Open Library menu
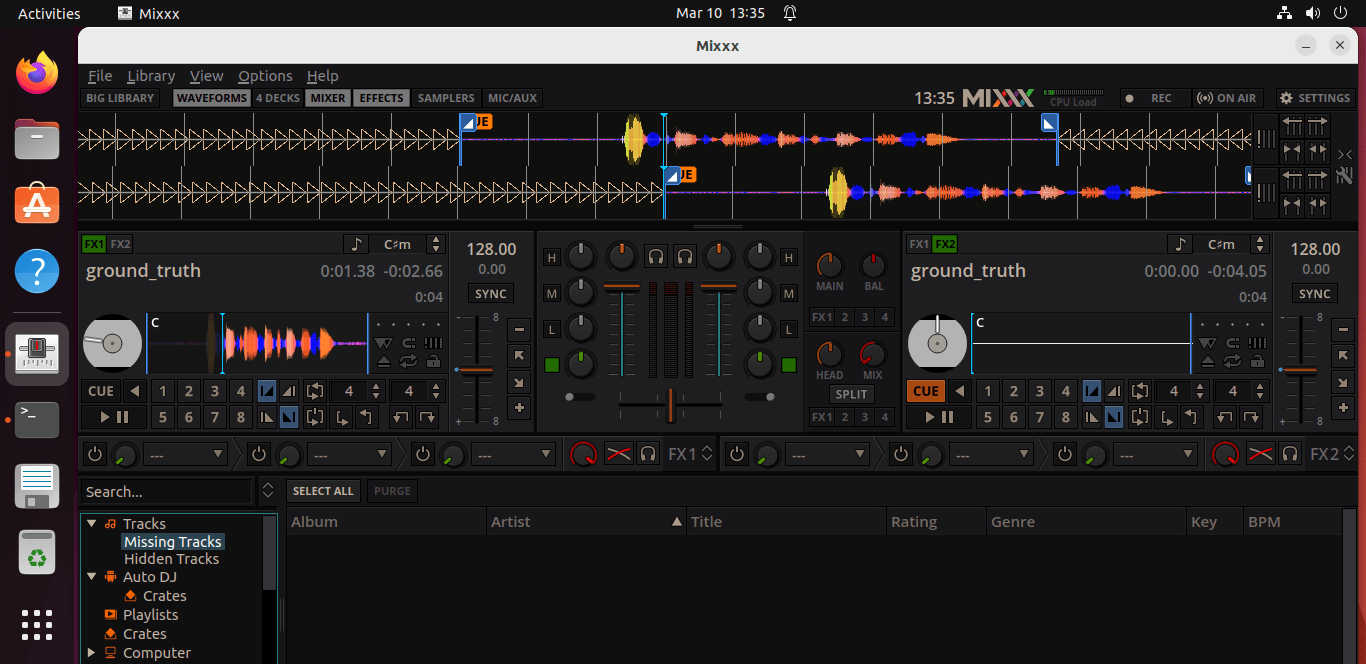Image resolution: width=1366 pixels, height=664 pixels. coord(151,76)
